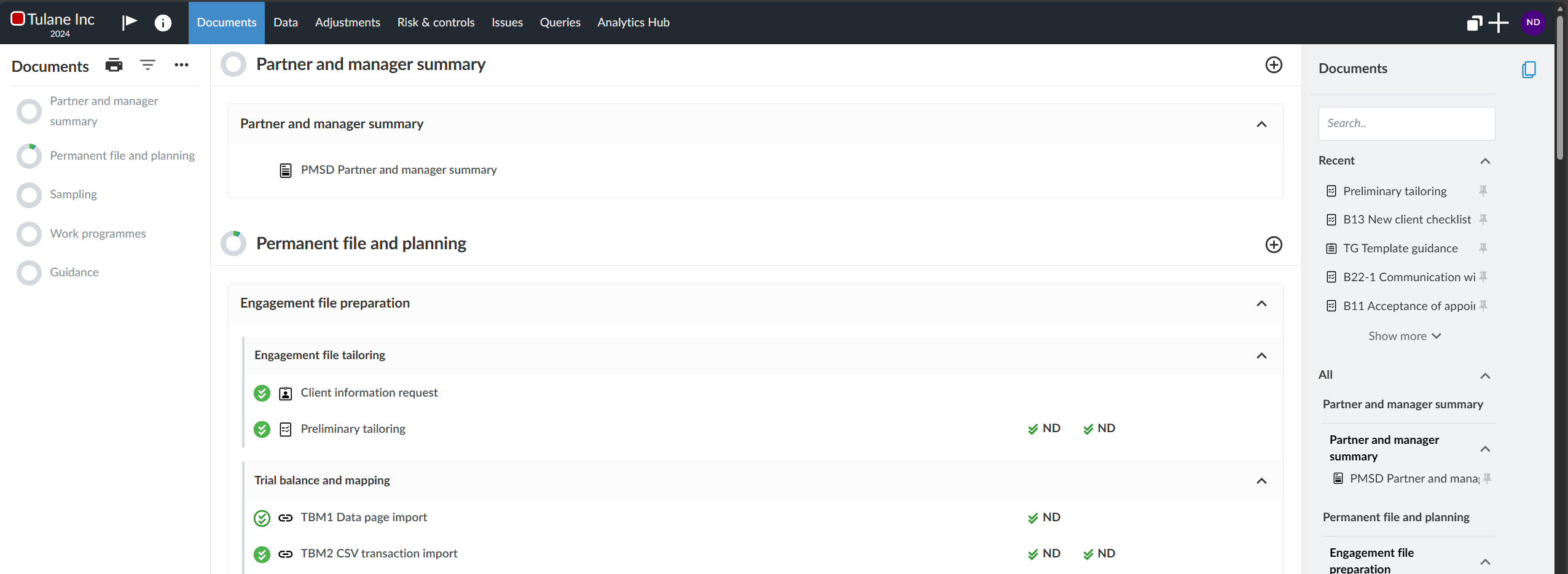Viewport: 1568px width, 574px height.
Task: Expand Show more recent documents
Action: point(1405,336)
